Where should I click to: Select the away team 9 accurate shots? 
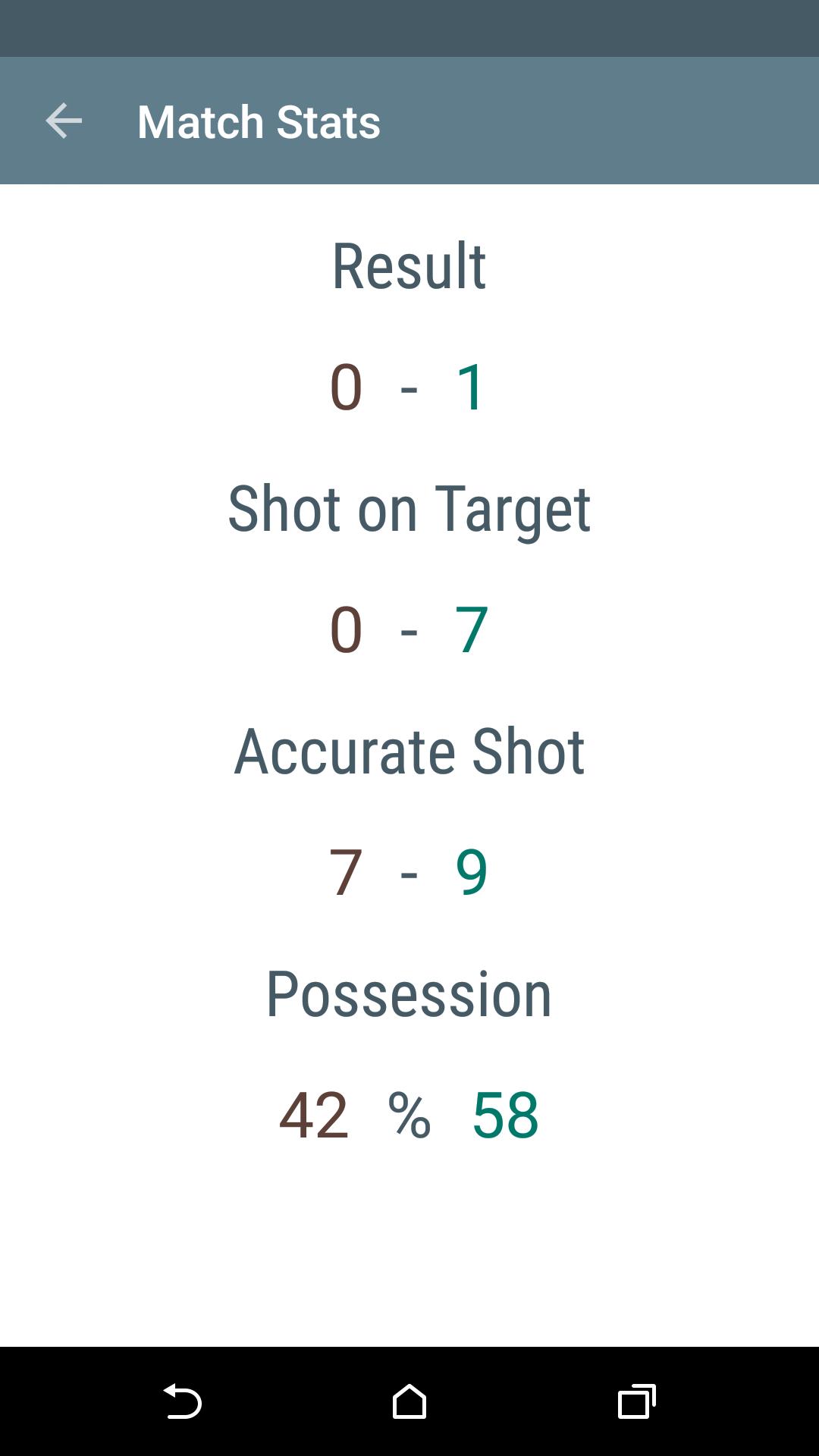click(x=472, y=871)
